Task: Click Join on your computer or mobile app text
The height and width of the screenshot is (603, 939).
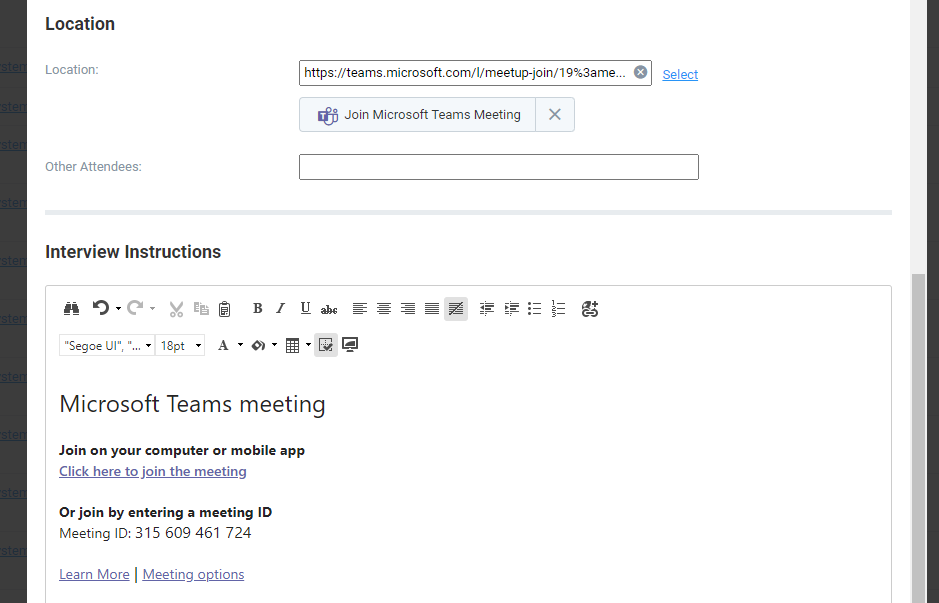Action: click(x=182, y=450)
